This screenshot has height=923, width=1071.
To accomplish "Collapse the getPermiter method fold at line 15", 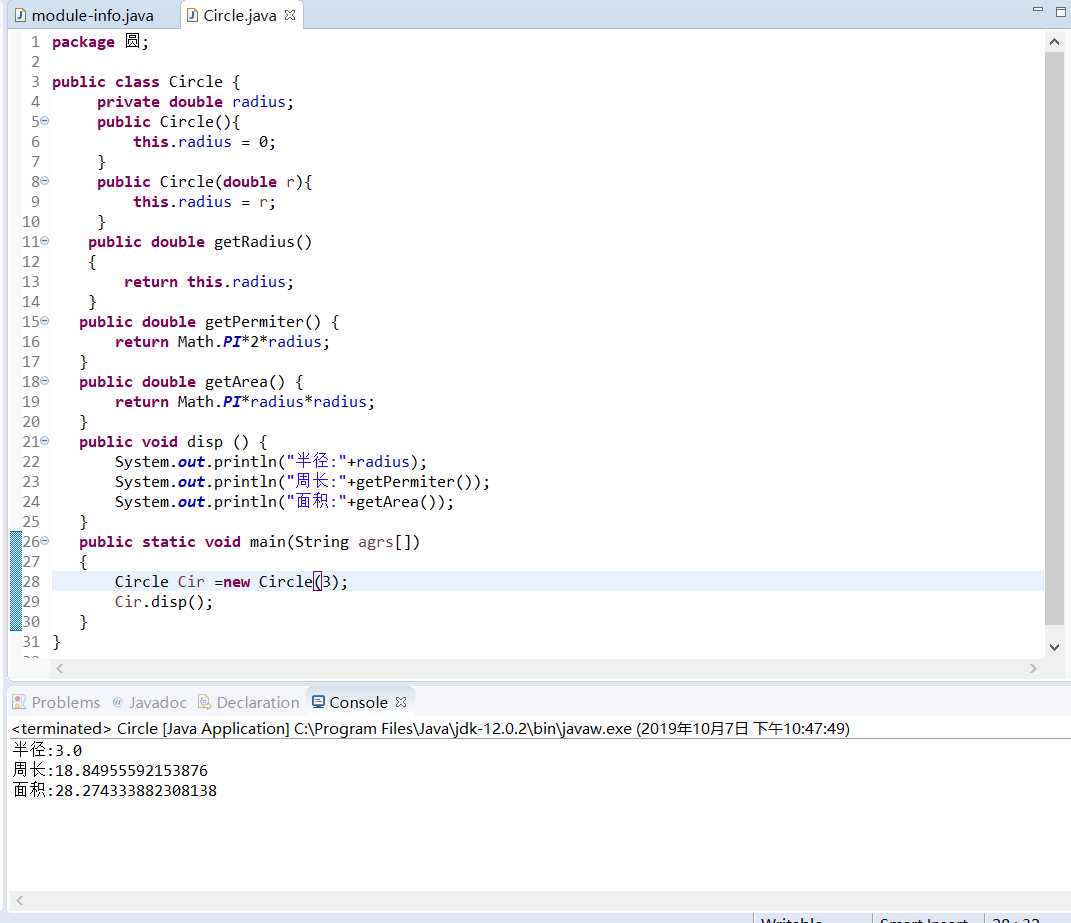I will pos(44,321).
